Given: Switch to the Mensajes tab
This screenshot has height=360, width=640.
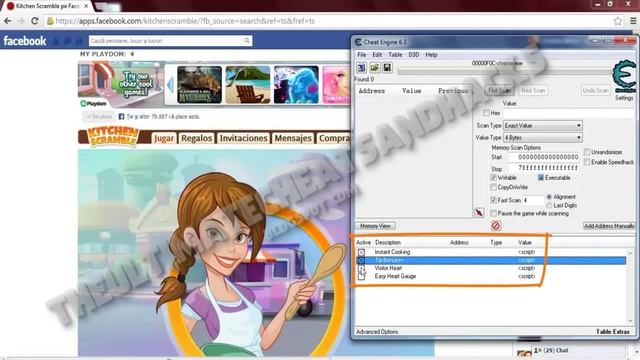Looking at the screenshot, I should (x=293, y=138).
